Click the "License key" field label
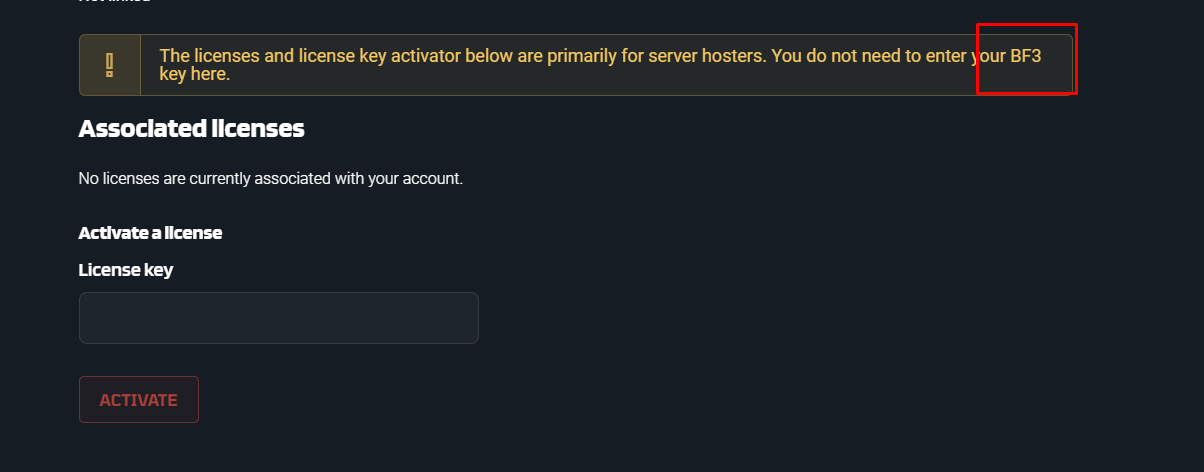Viewport: 1204px width, 472px height. tap(126, 270)
